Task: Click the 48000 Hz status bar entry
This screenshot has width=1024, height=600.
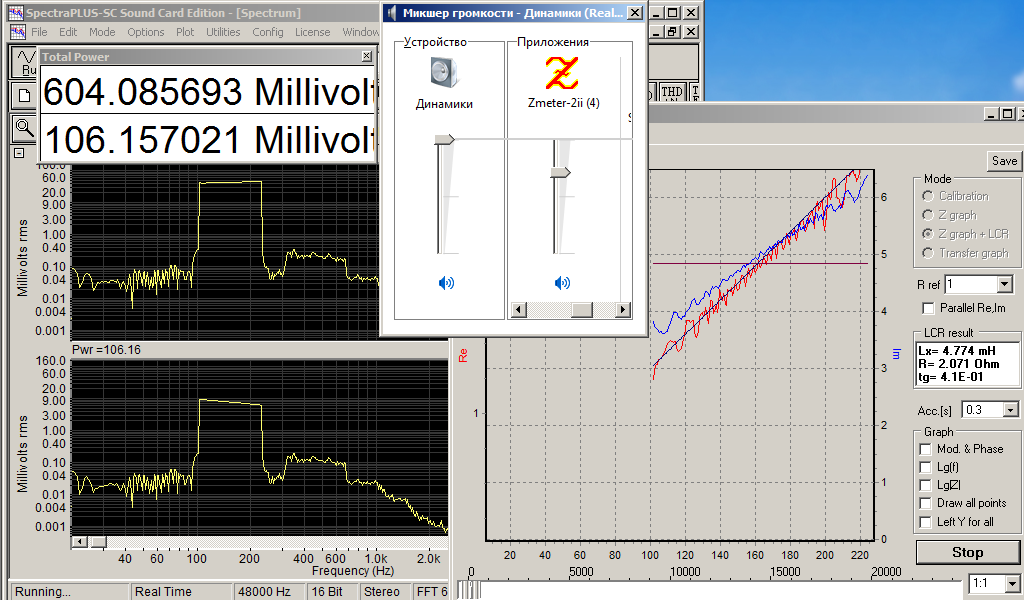Action: [x=269, y=592]
